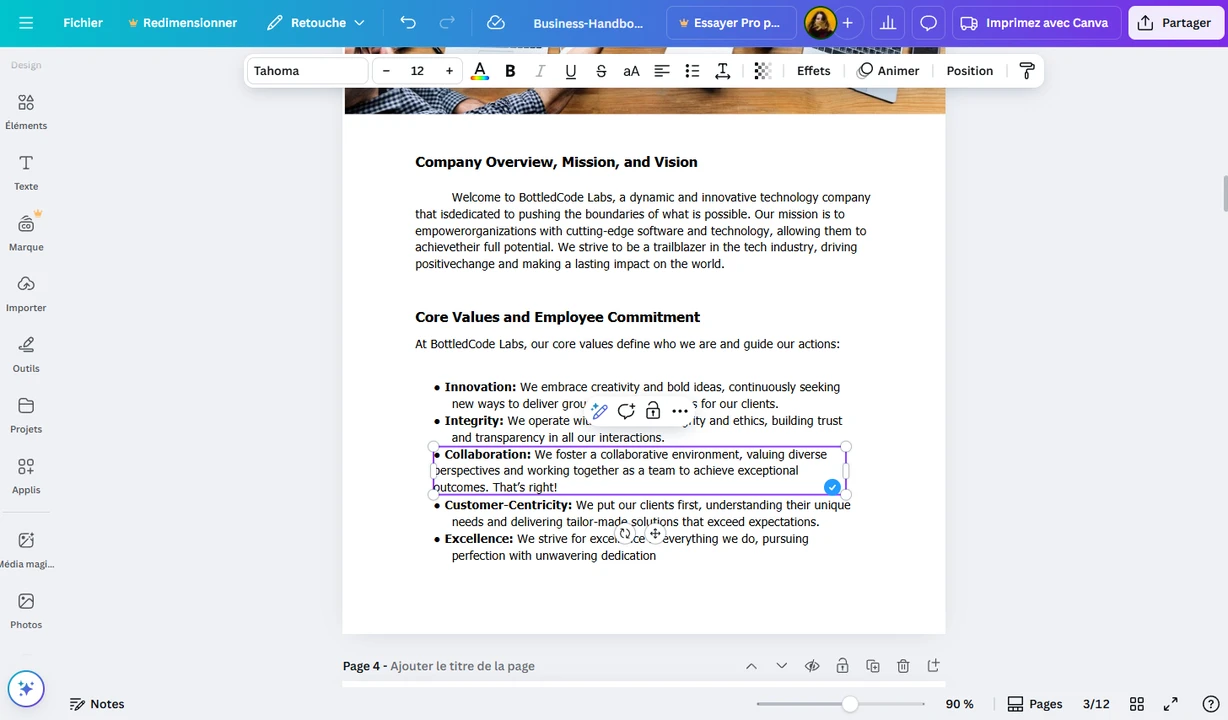Open the Projets panel
1228x720 pixels.
(26, 416)
